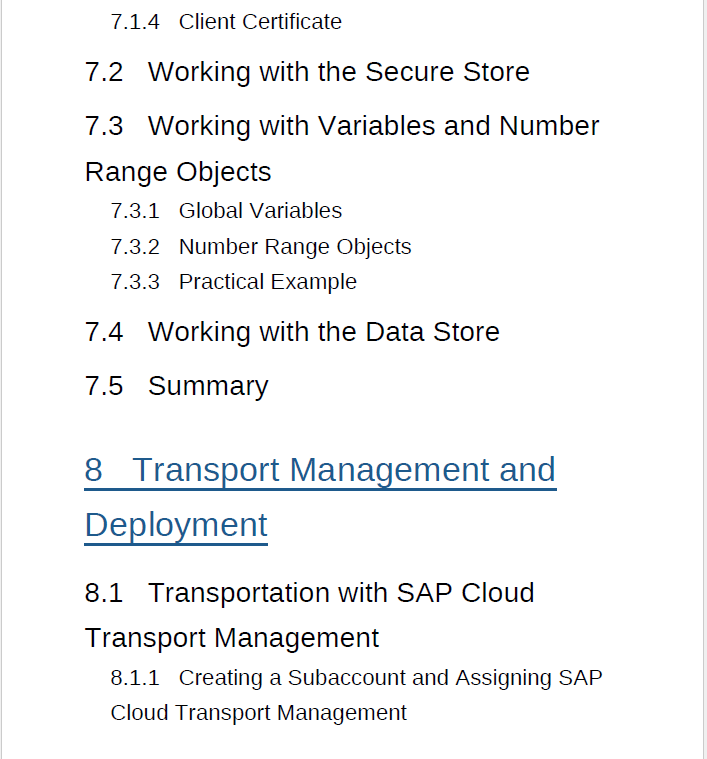This screenshot has height=759, width=707.
Task: Go to Working with the Secure Store
Action: (x=338, y=72)
